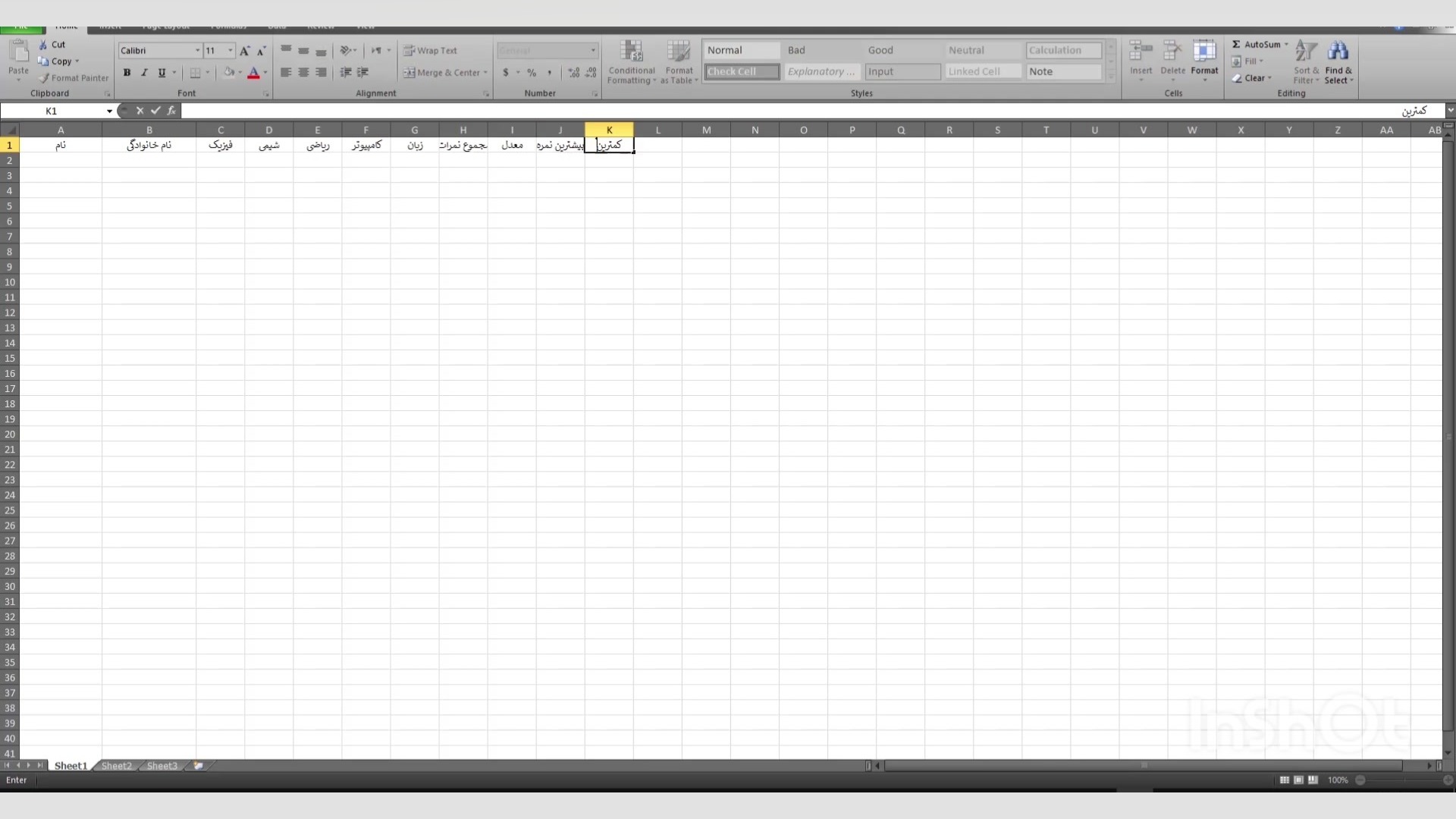Switch to Page Layout view icon
The image size is (1456, 819).
click(1298, 780)
